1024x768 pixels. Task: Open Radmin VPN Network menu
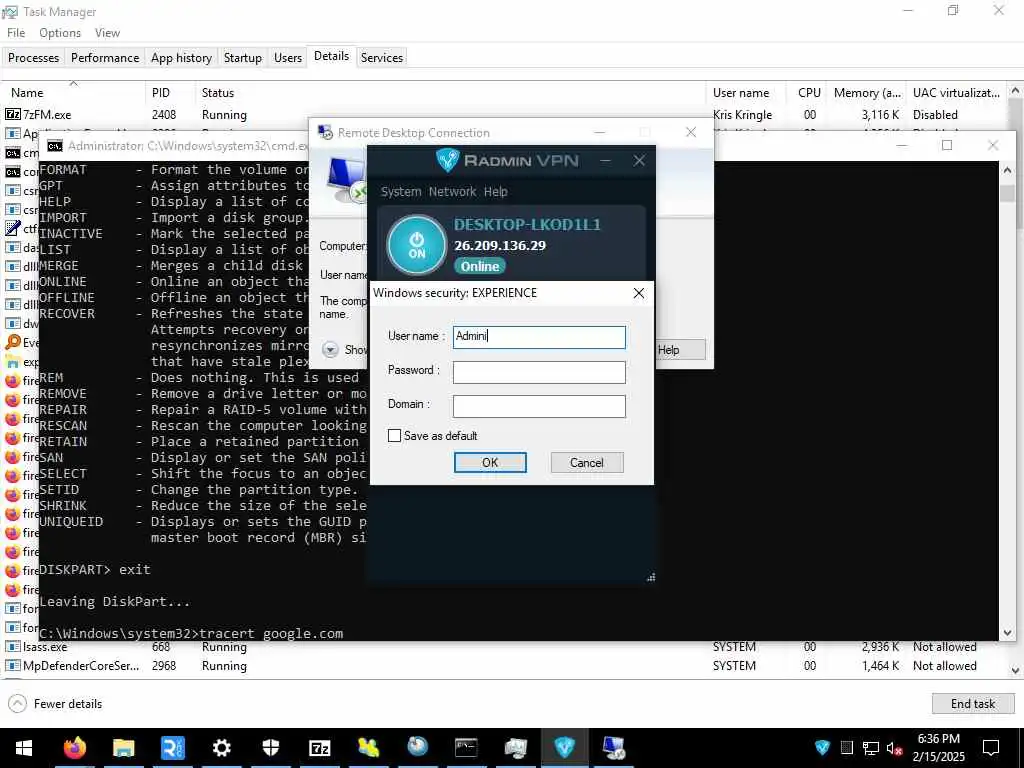click(x=452, y=192)
